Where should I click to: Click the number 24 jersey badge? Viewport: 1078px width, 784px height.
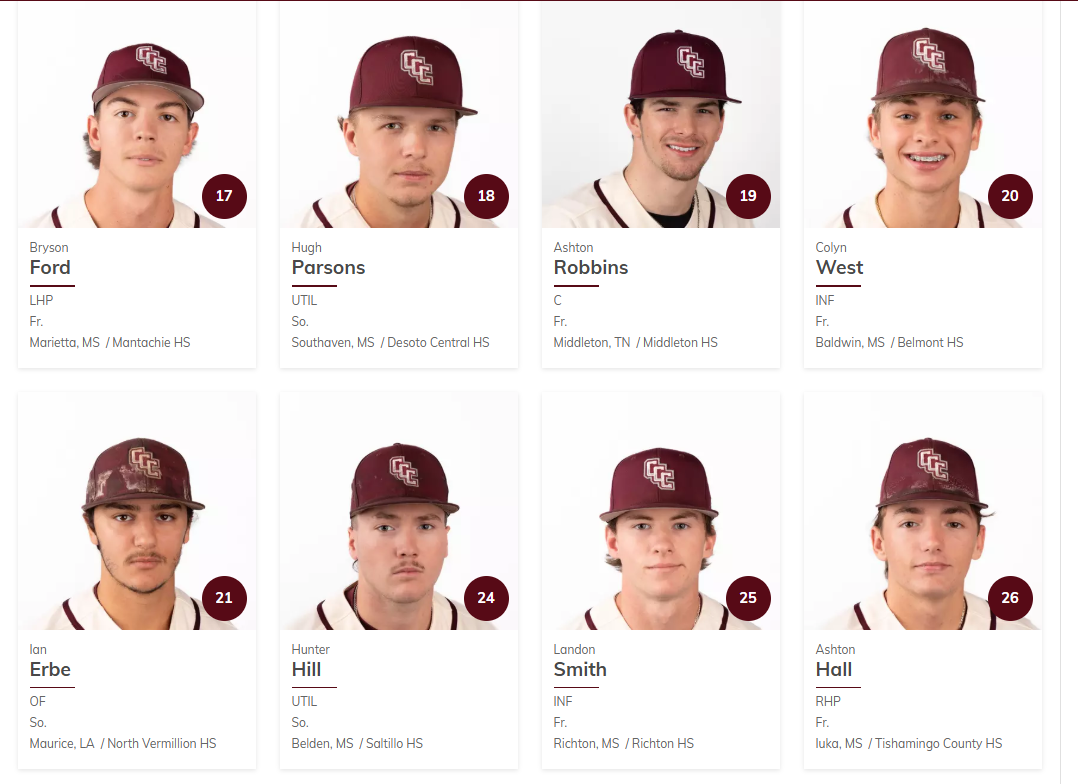pyautogui.click(x=486, y=598)
